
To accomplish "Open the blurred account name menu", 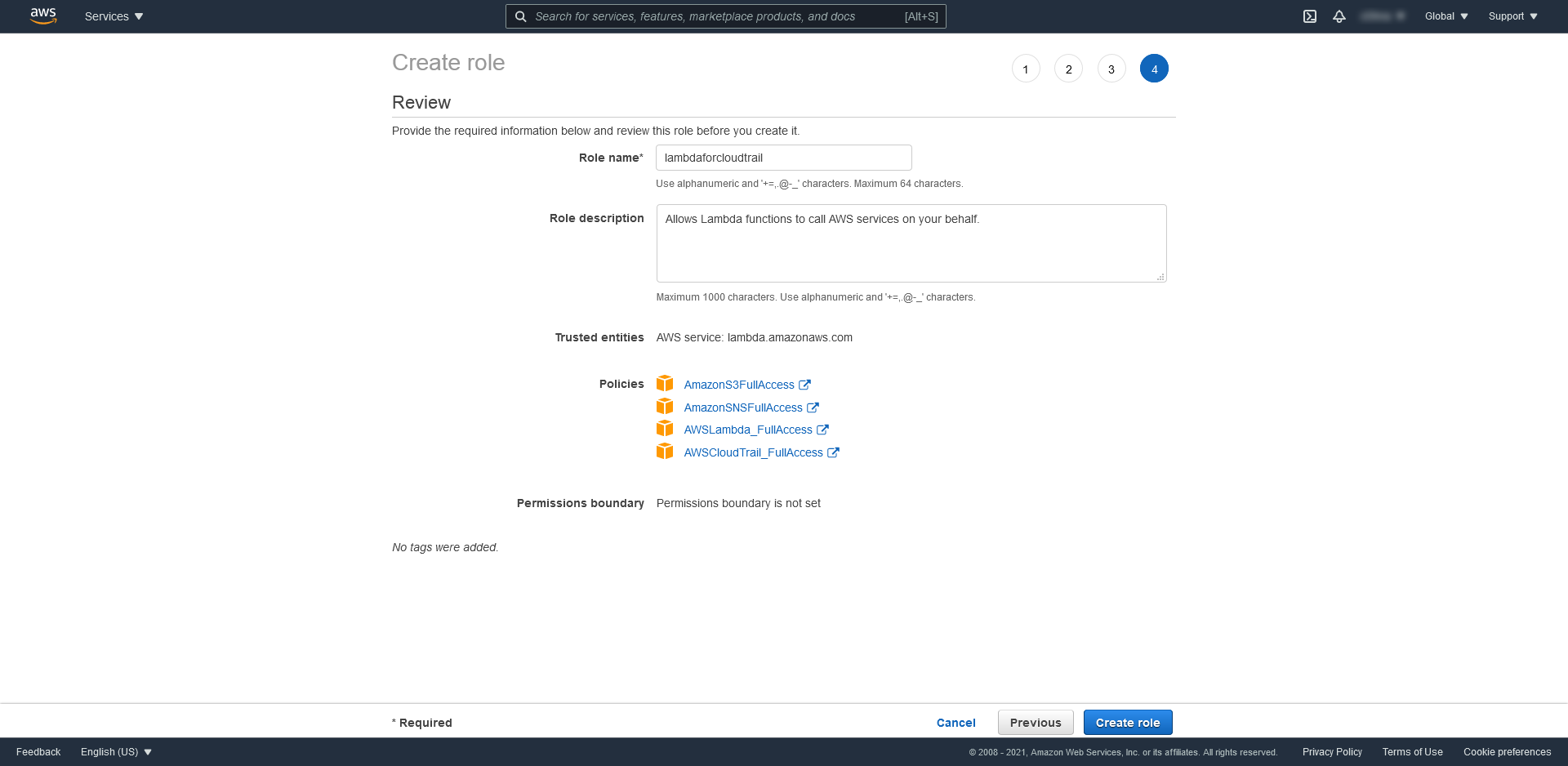I will 1383,16.
